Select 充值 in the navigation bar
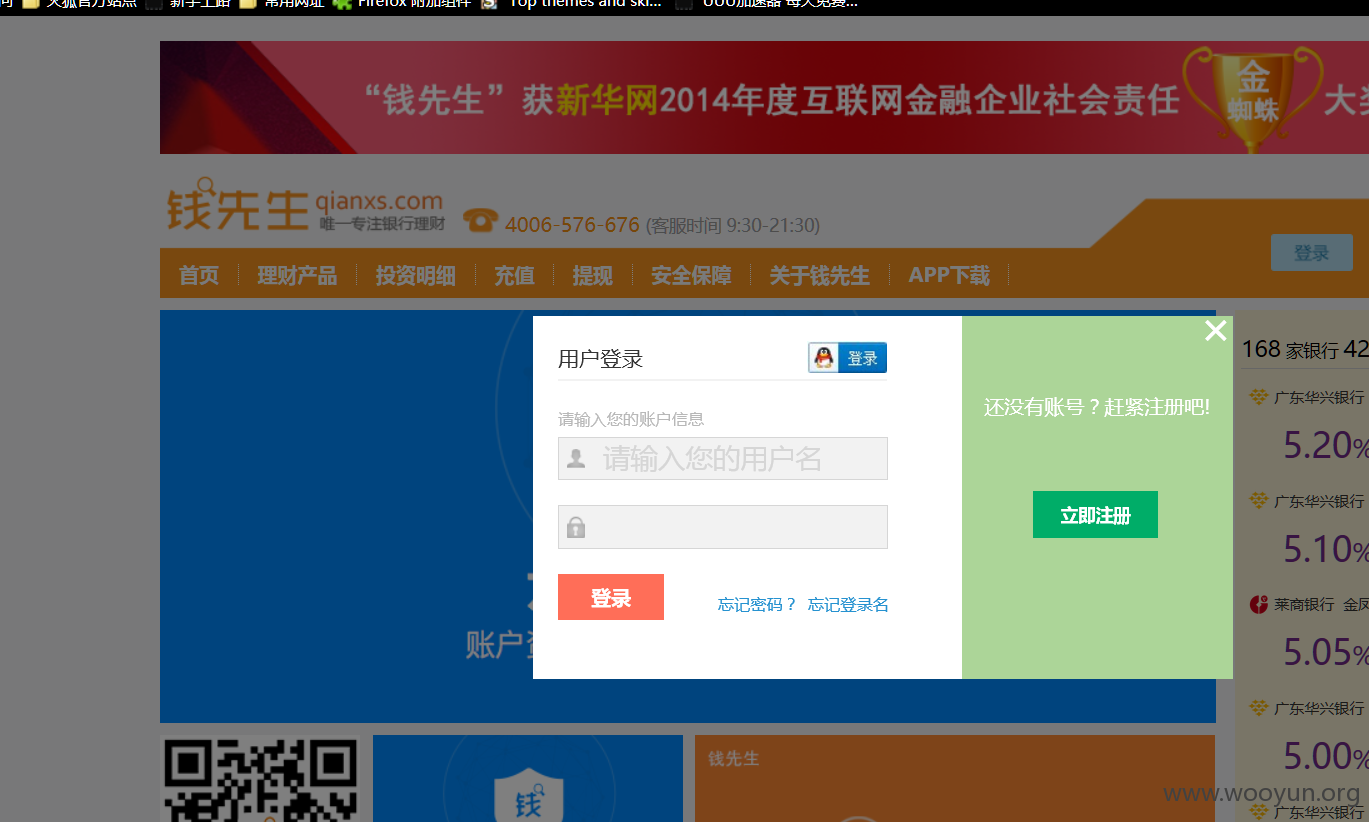Screen dimensions: 1369x822 coord(514,275)
